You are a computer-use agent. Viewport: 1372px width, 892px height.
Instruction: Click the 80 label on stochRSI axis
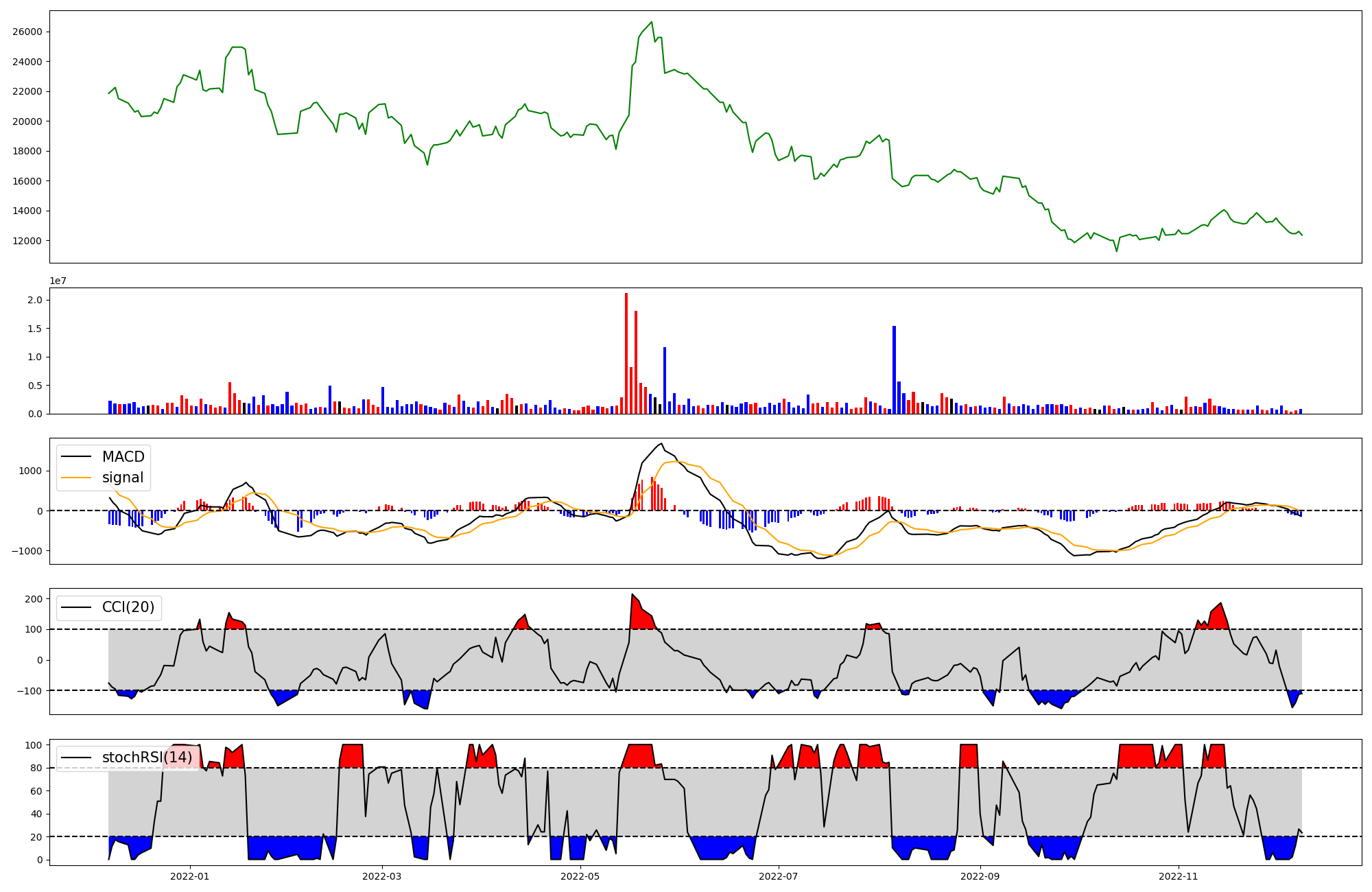pos(36,768)
